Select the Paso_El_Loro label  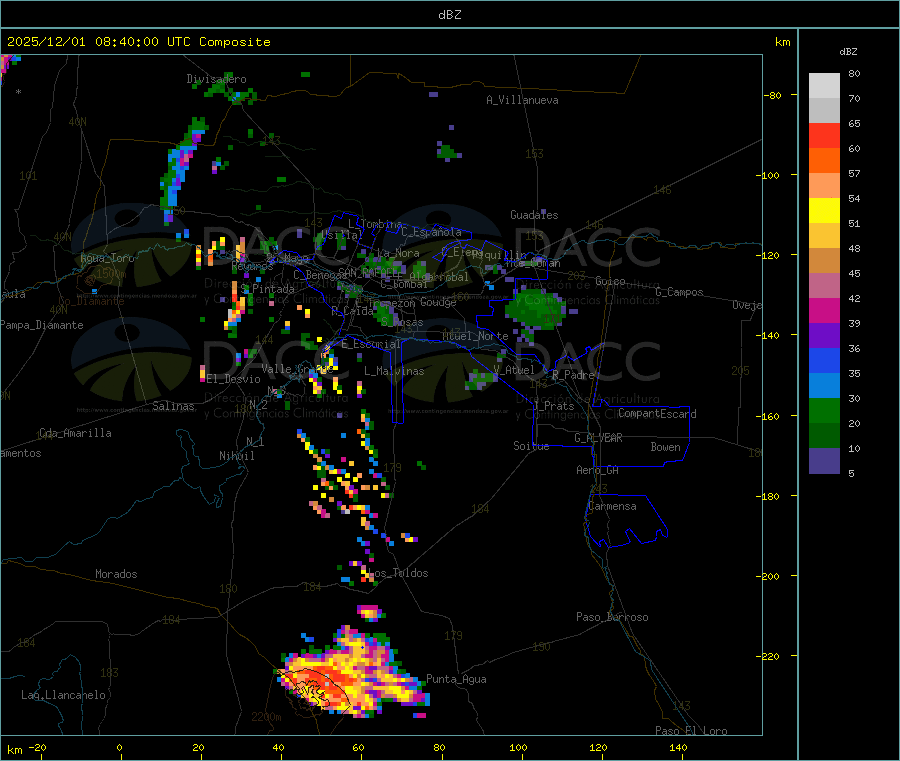coord(691,731)
